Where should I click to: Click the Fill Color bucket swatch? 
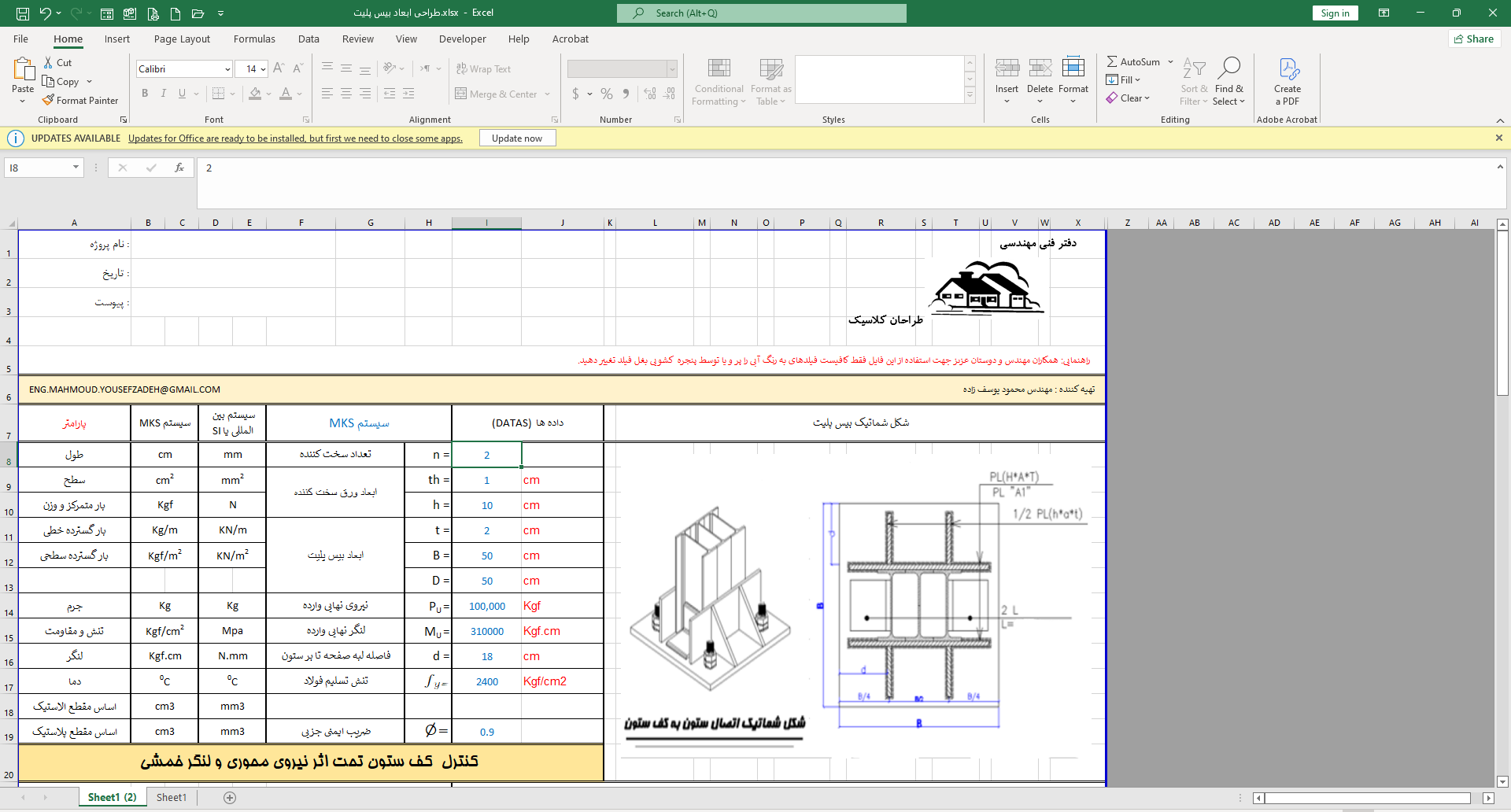click(255, 94)
